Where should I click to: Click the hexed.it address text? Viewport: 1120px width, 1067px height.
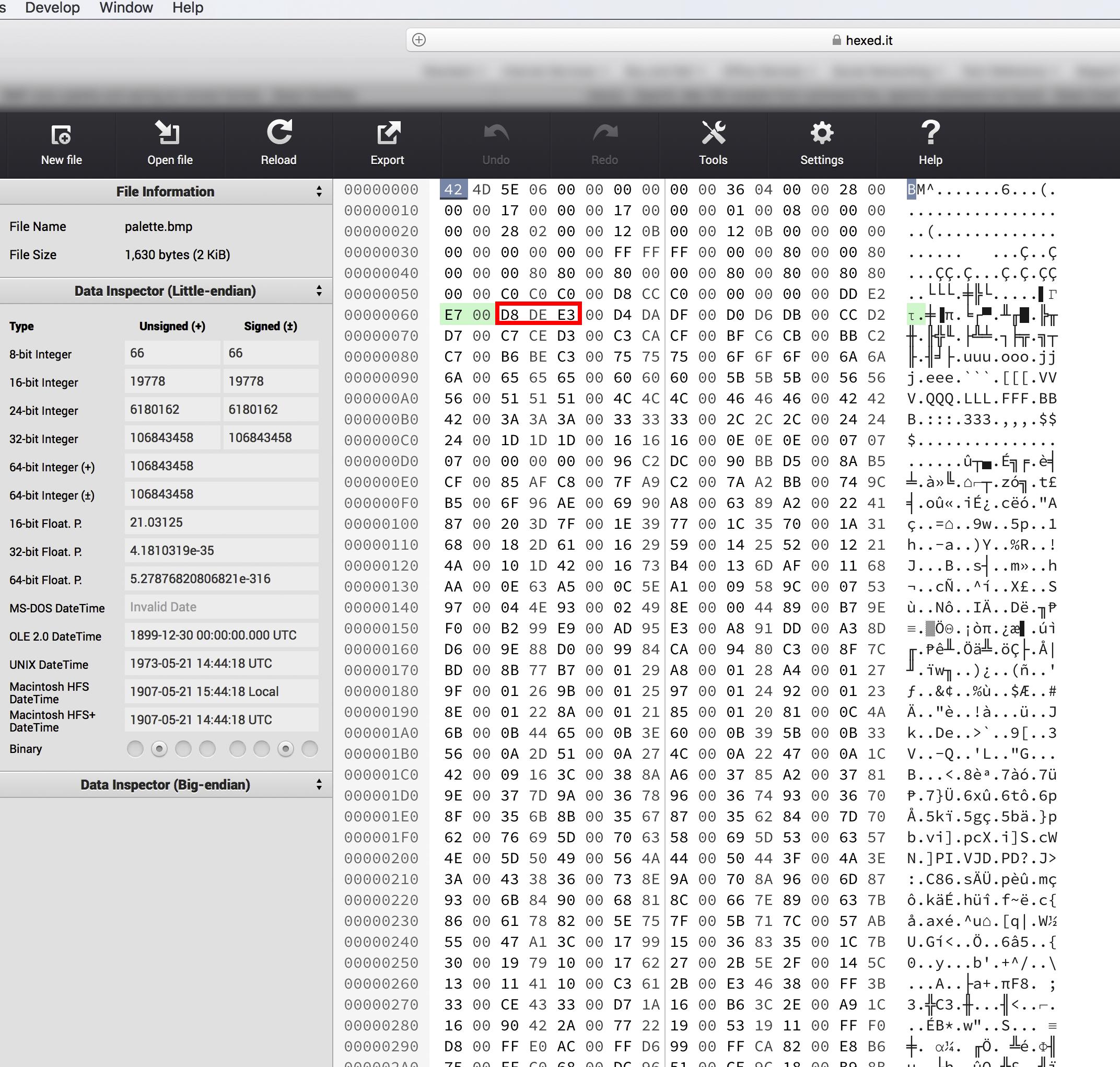[x=868, y=40]
